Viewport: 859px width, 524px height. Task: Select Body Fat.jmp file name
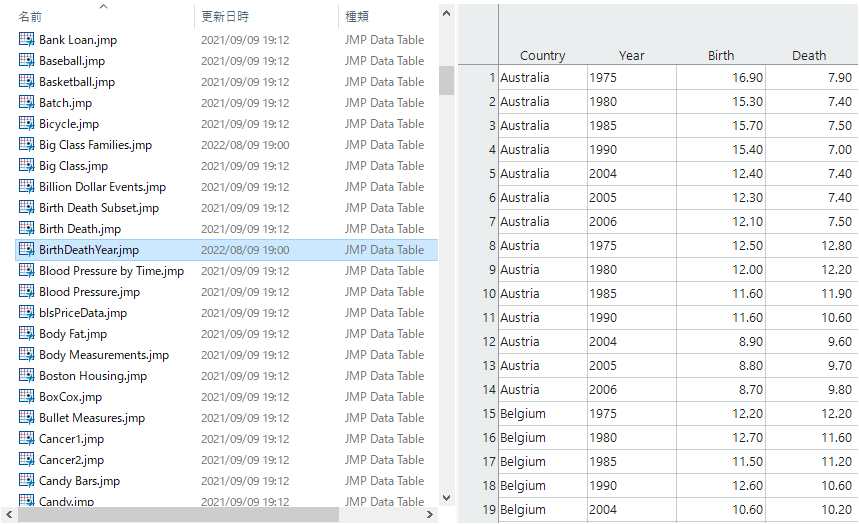pos(73,334)
